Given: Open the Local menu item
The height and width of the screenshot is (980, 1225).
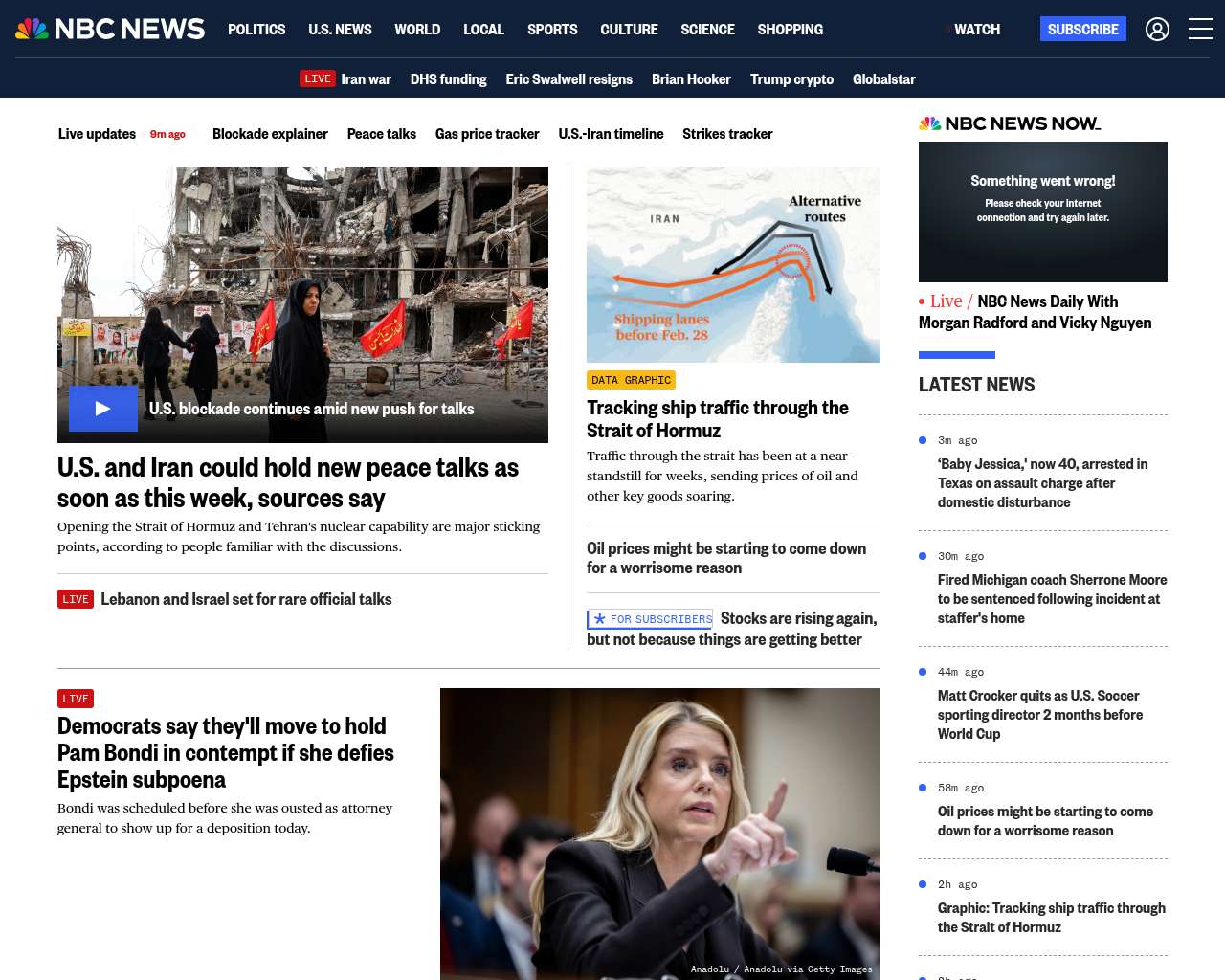Looking at the screenshot, I should tap(483, 30).
